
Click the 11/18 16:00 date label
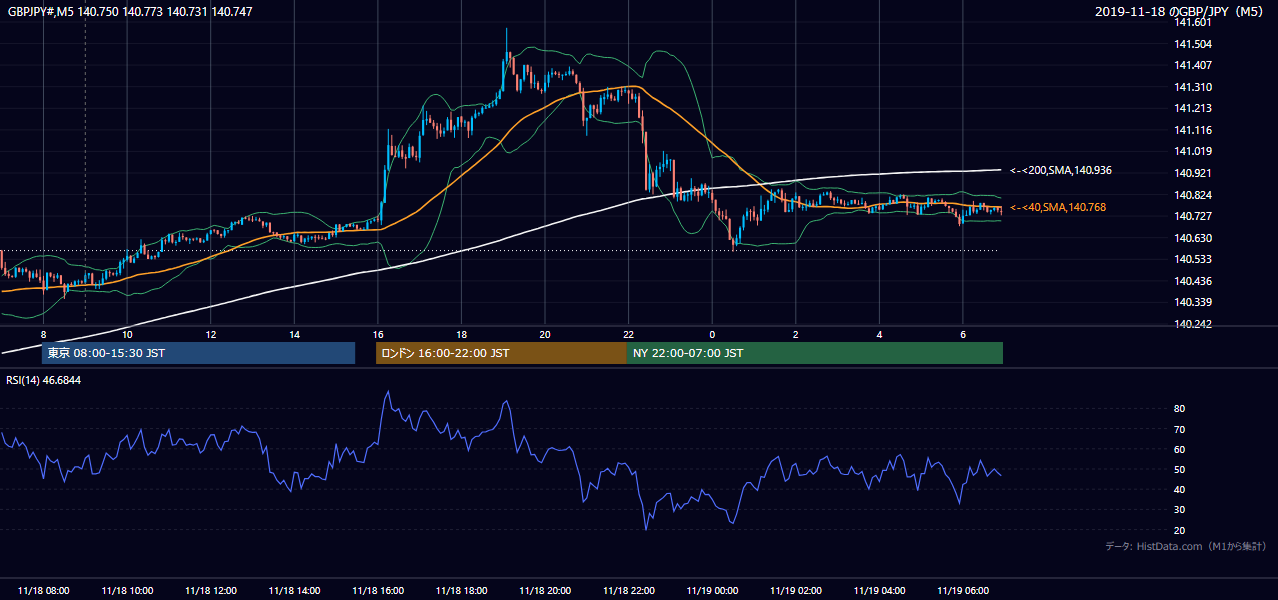(378, 590)
